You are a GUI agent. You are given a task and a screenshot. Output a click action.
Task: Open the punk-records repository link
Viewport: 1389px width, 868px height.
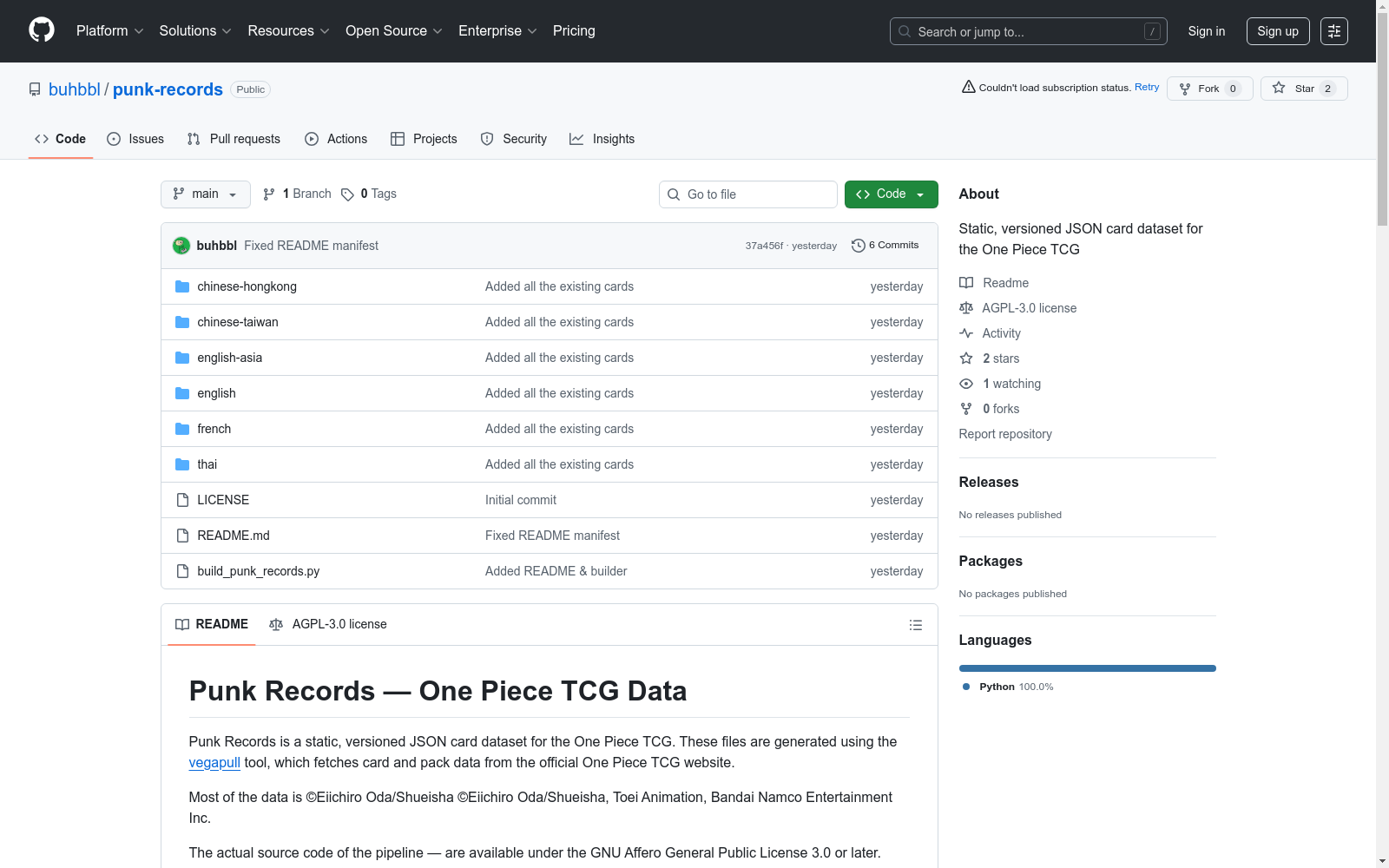(168, 89)
